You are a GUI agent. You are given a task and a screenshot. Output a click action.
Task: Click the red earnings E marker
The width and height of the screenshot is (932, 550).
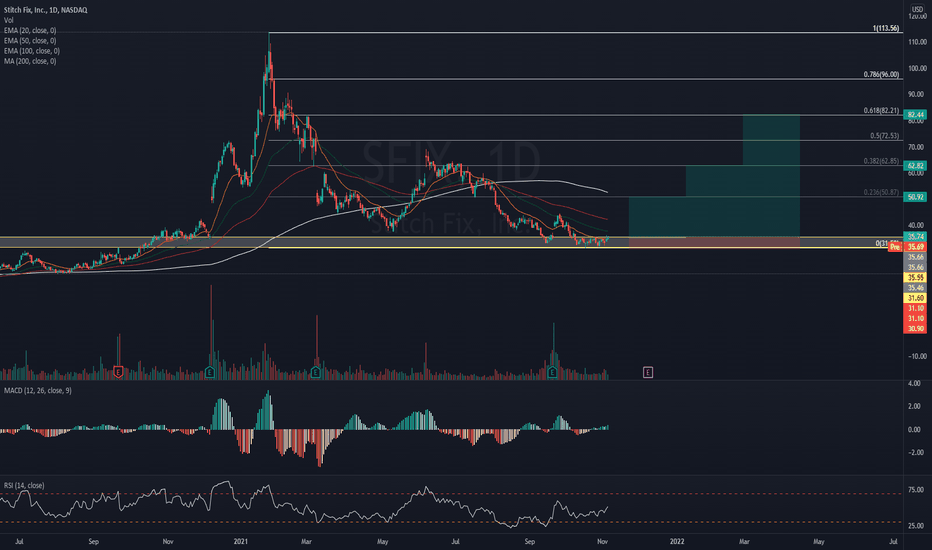tap(118, 372)
